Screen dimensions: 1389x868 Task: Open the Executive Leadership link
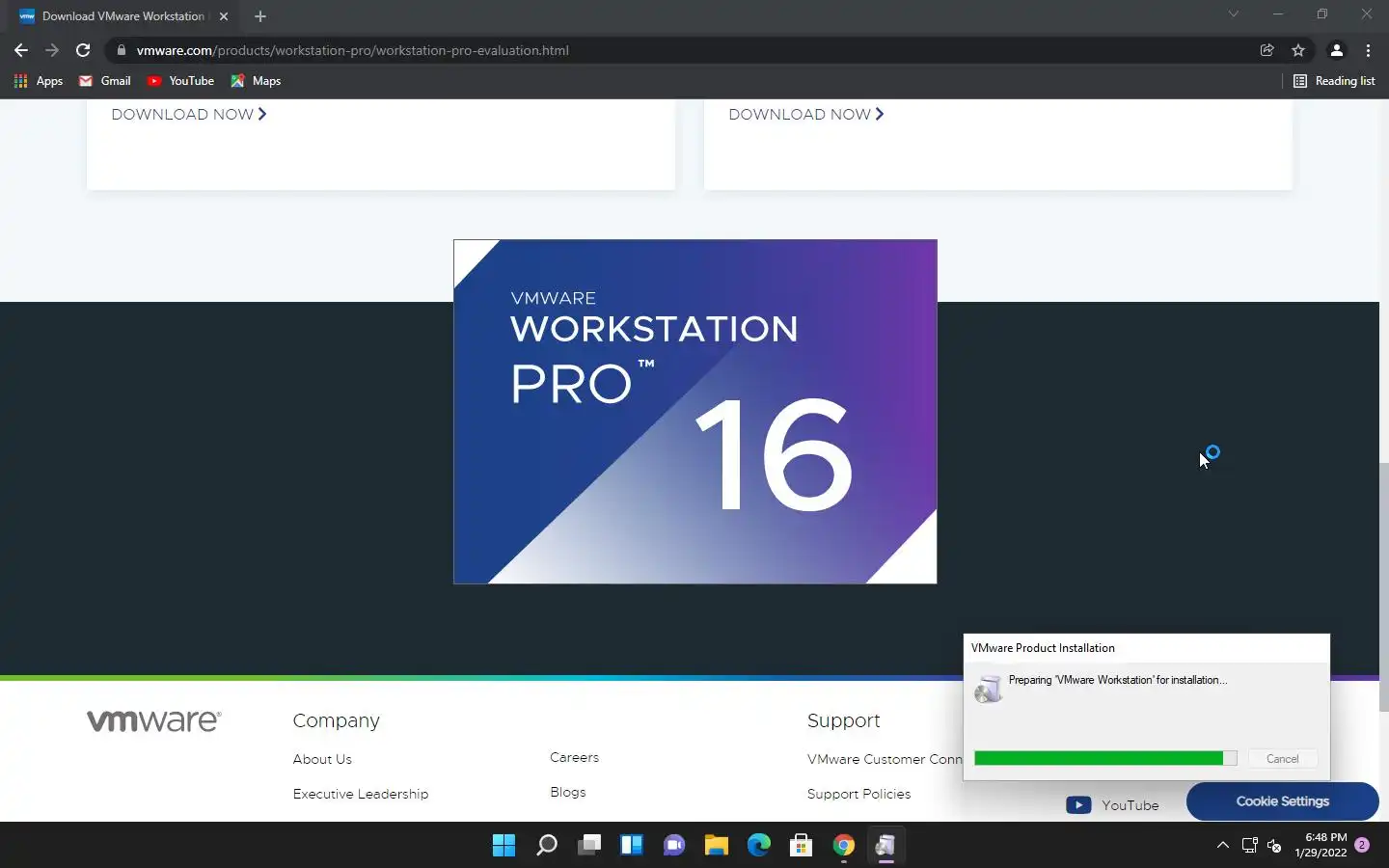click(361, 794)
